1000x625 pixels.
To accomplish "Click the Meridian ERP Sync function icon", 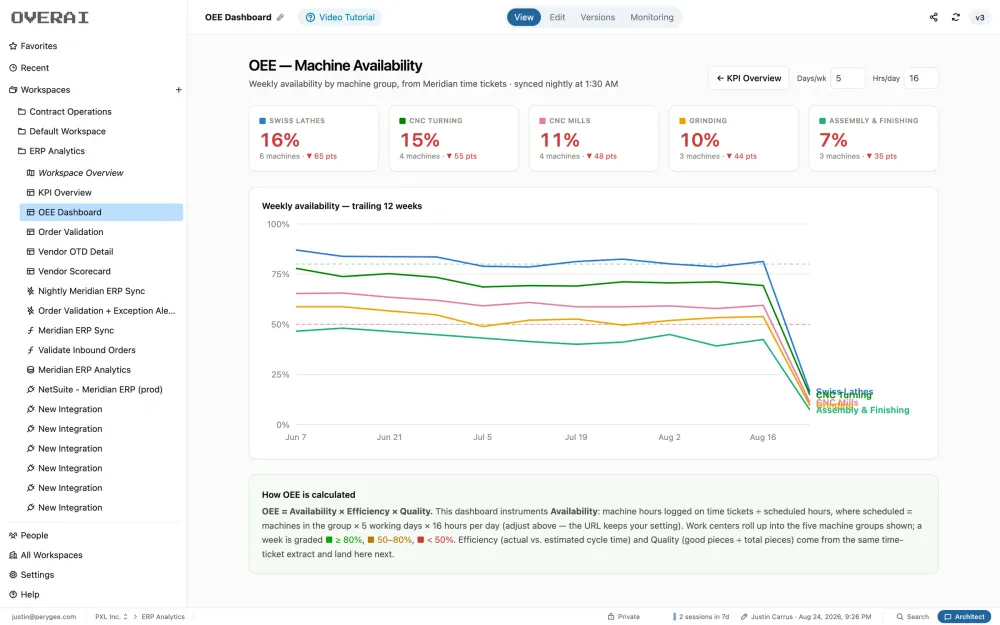I will click(30, 330).
